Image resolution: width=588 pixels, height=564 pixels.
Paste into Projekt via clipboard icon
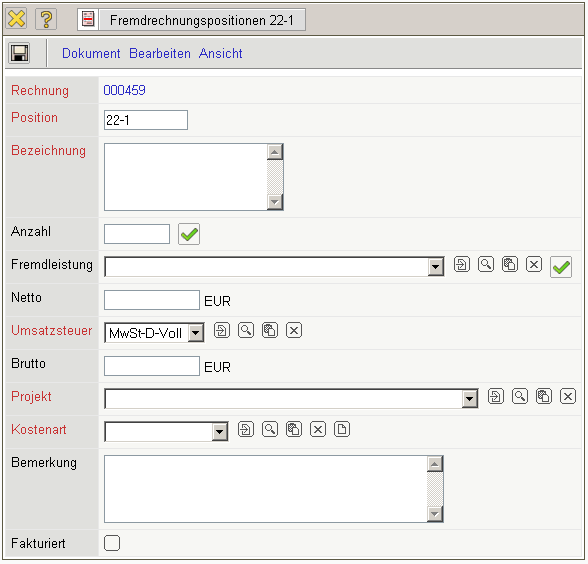coord(544,396)
